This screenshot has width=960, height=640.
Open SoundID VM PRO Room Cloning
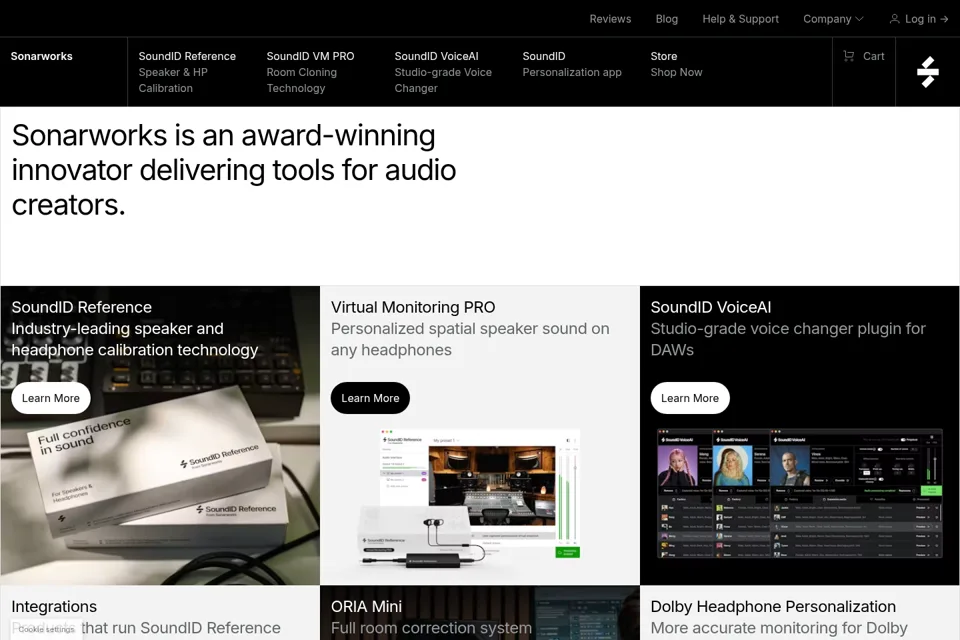click(310, 72)
